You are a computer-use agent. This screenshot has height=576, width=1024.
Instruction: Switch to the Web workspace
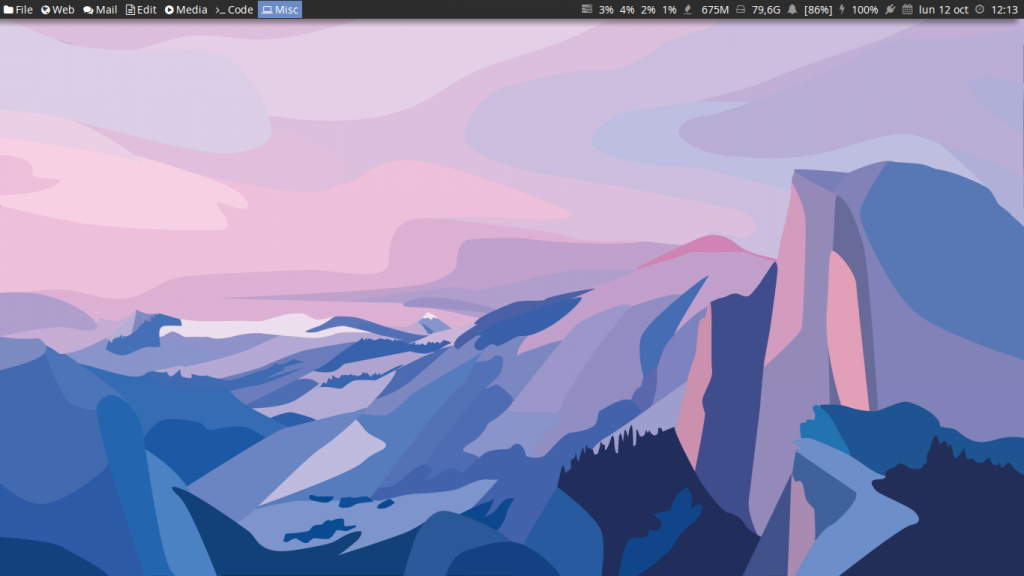click(x=57, y=10)
